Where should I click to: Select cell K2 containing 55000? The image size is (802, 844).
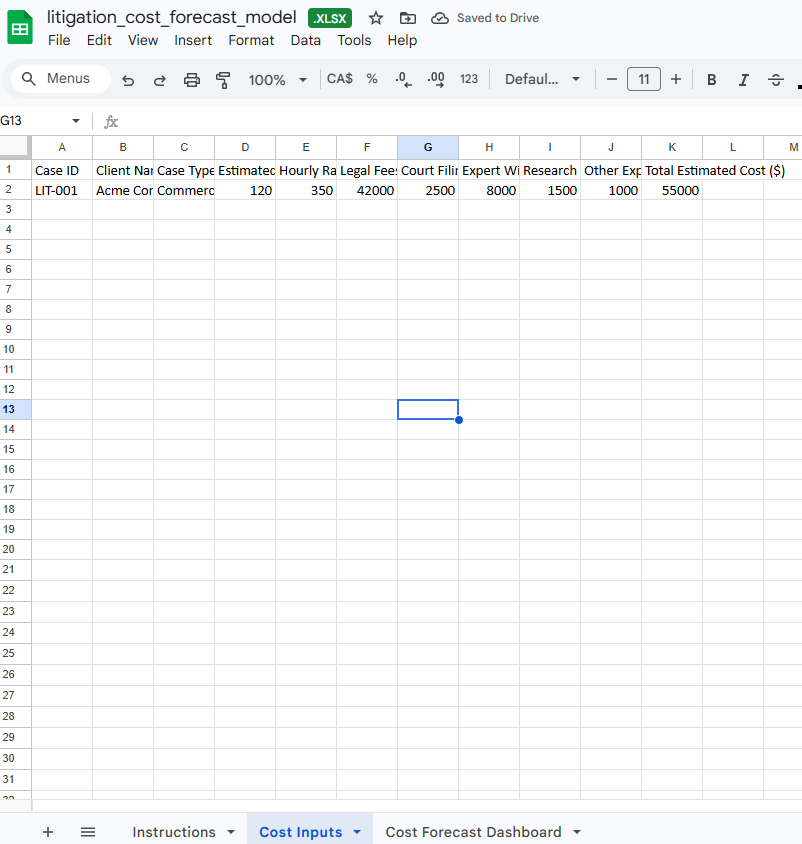point(672,190)
